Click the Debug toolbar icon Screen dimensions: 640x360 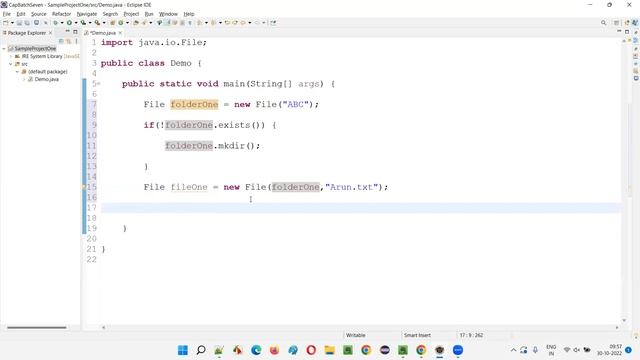point(56,23)
